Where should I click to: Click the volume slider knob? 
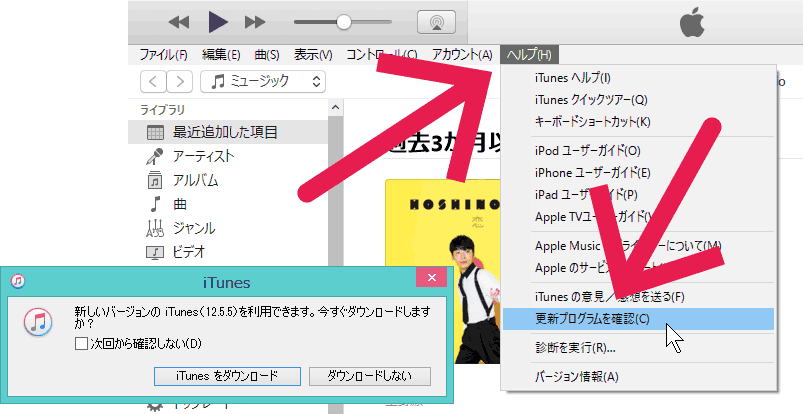[x=344, y=22]
